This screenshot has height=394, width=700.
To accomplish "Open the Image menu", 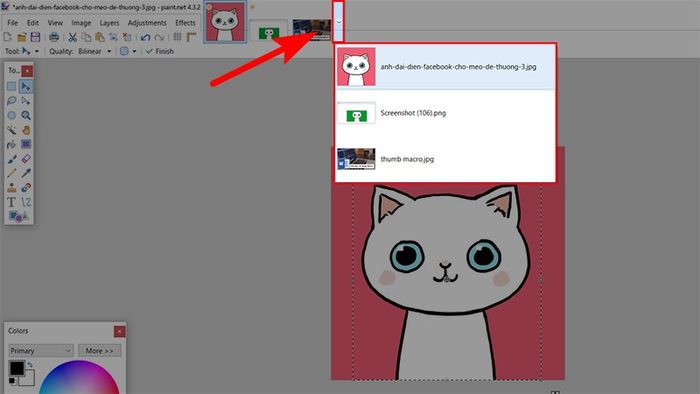I will click(81, 23).
